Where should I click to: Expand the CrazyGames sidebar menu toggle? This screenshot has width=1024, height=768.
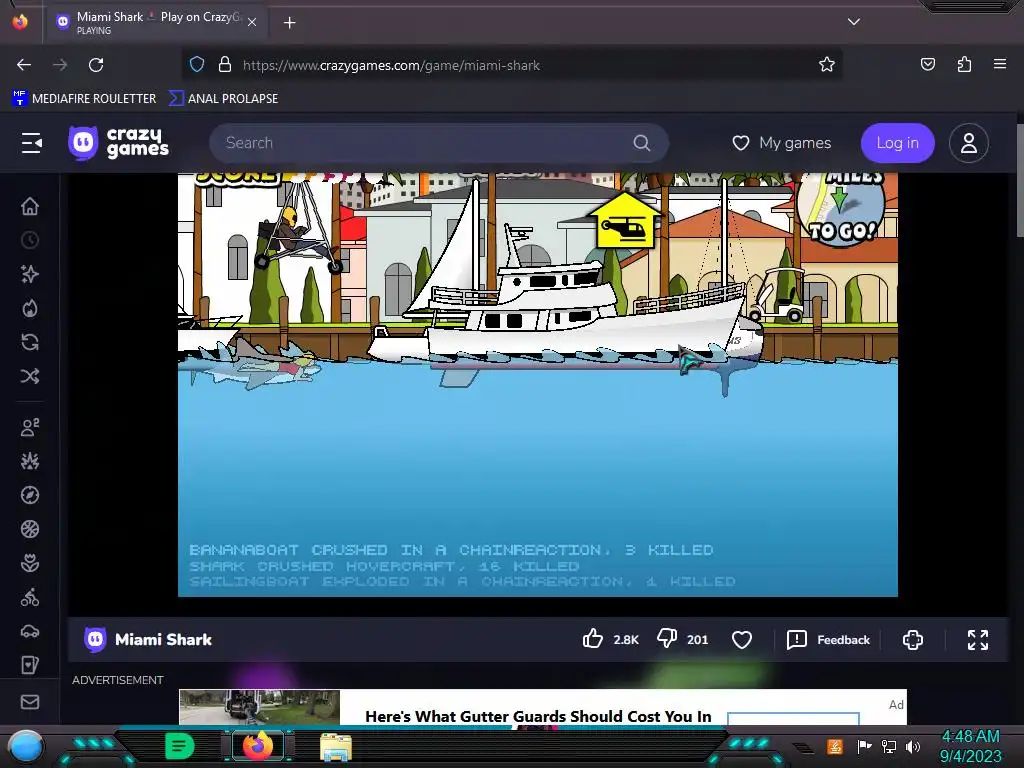31,143
